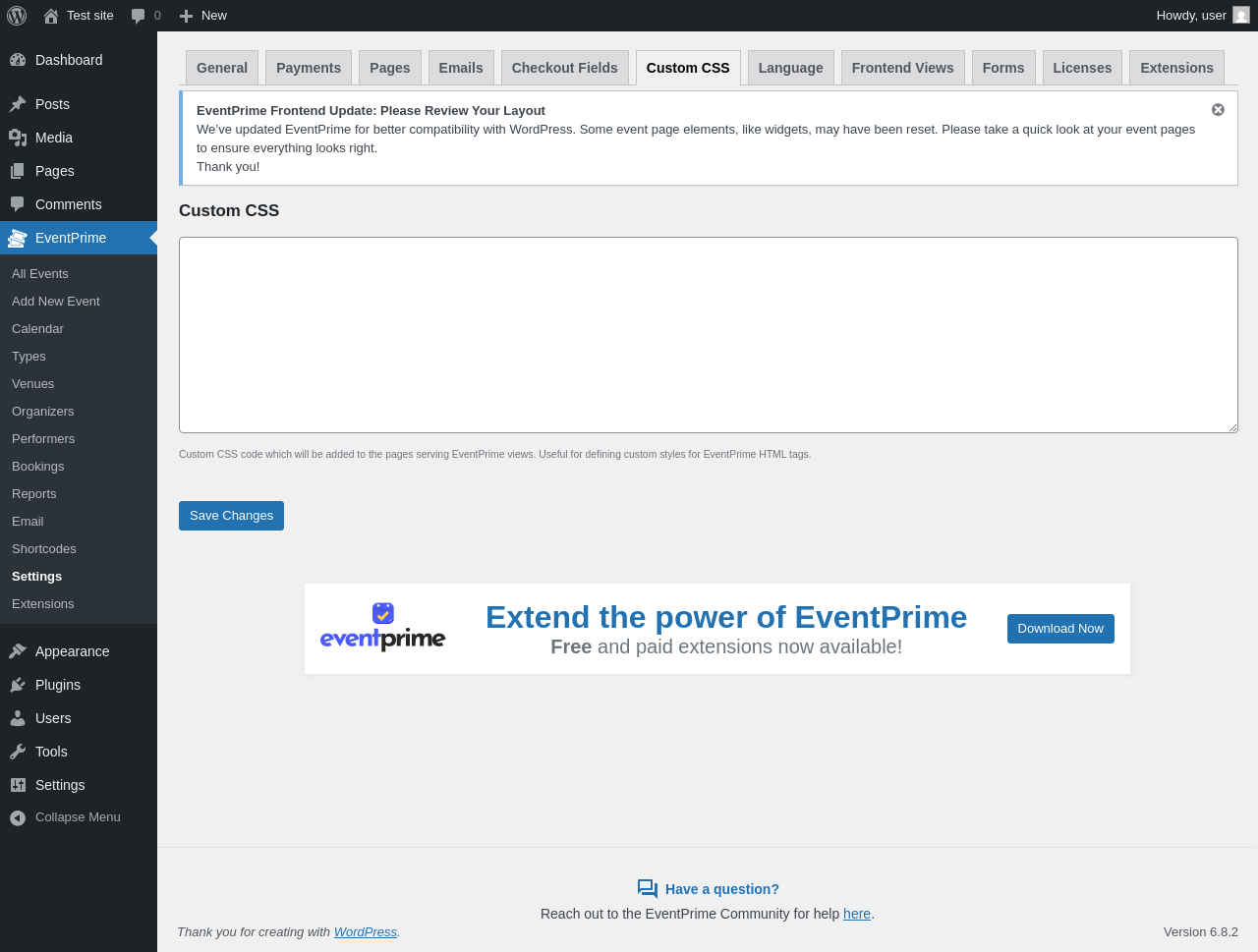Open the Howdy, user account menu
Screen dimensions: 1258x952
1203,16
